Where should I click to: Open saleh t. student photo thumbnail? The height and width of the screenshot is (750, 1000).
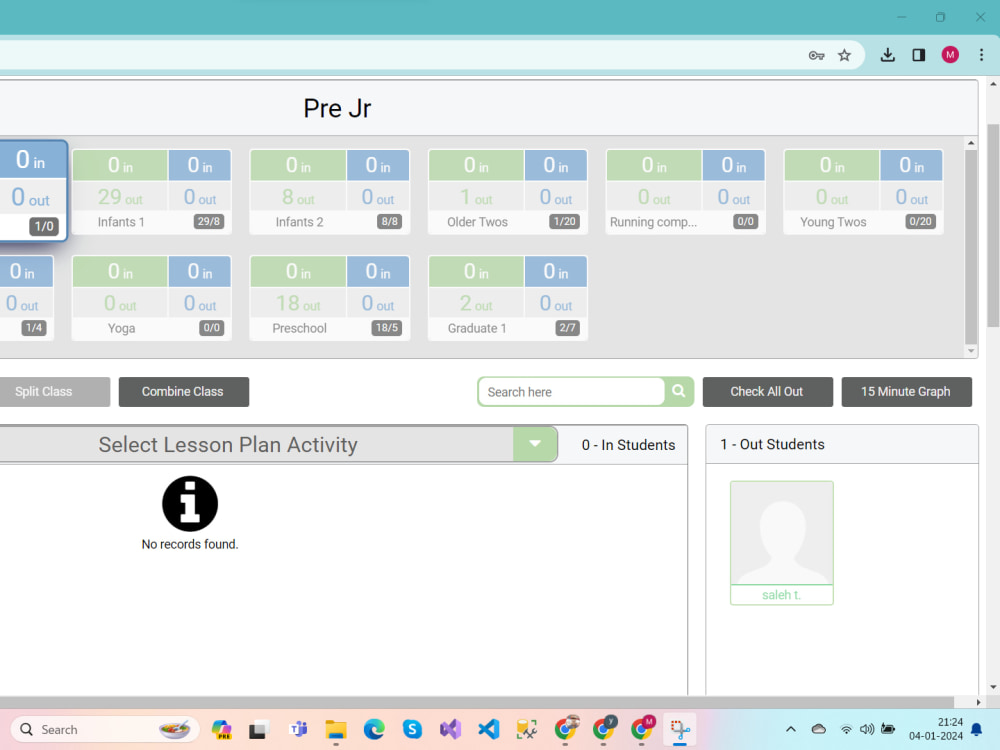coord(782,533)
